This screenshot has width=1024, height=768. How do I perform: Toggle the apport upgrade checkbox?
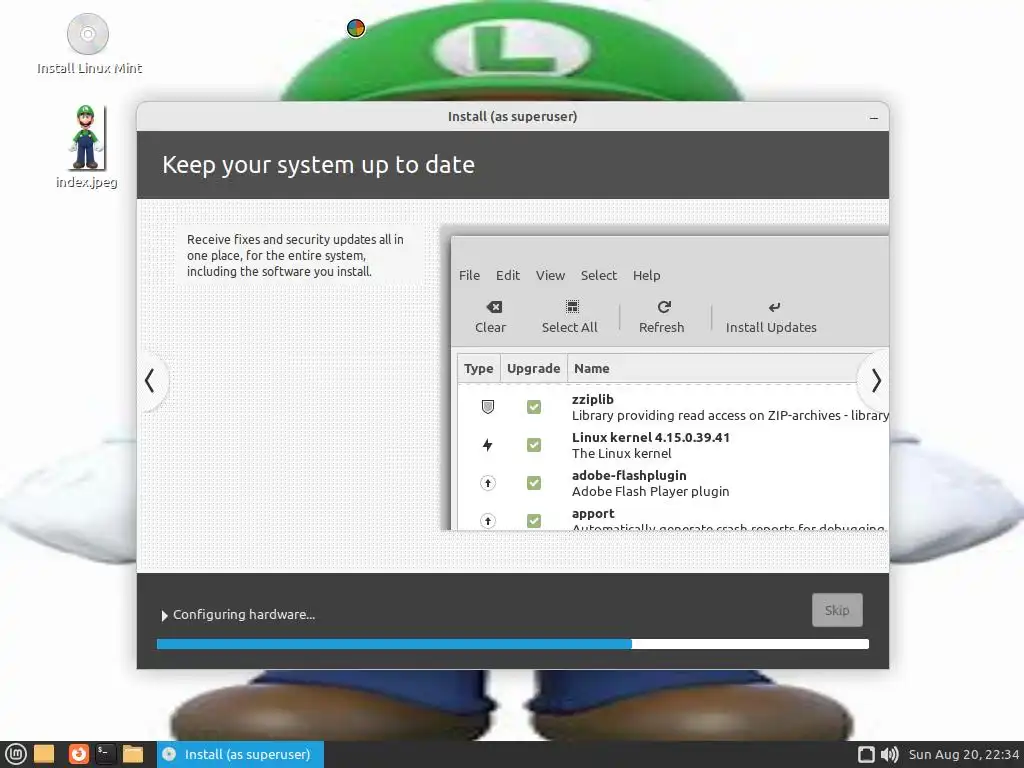[534, 520]
